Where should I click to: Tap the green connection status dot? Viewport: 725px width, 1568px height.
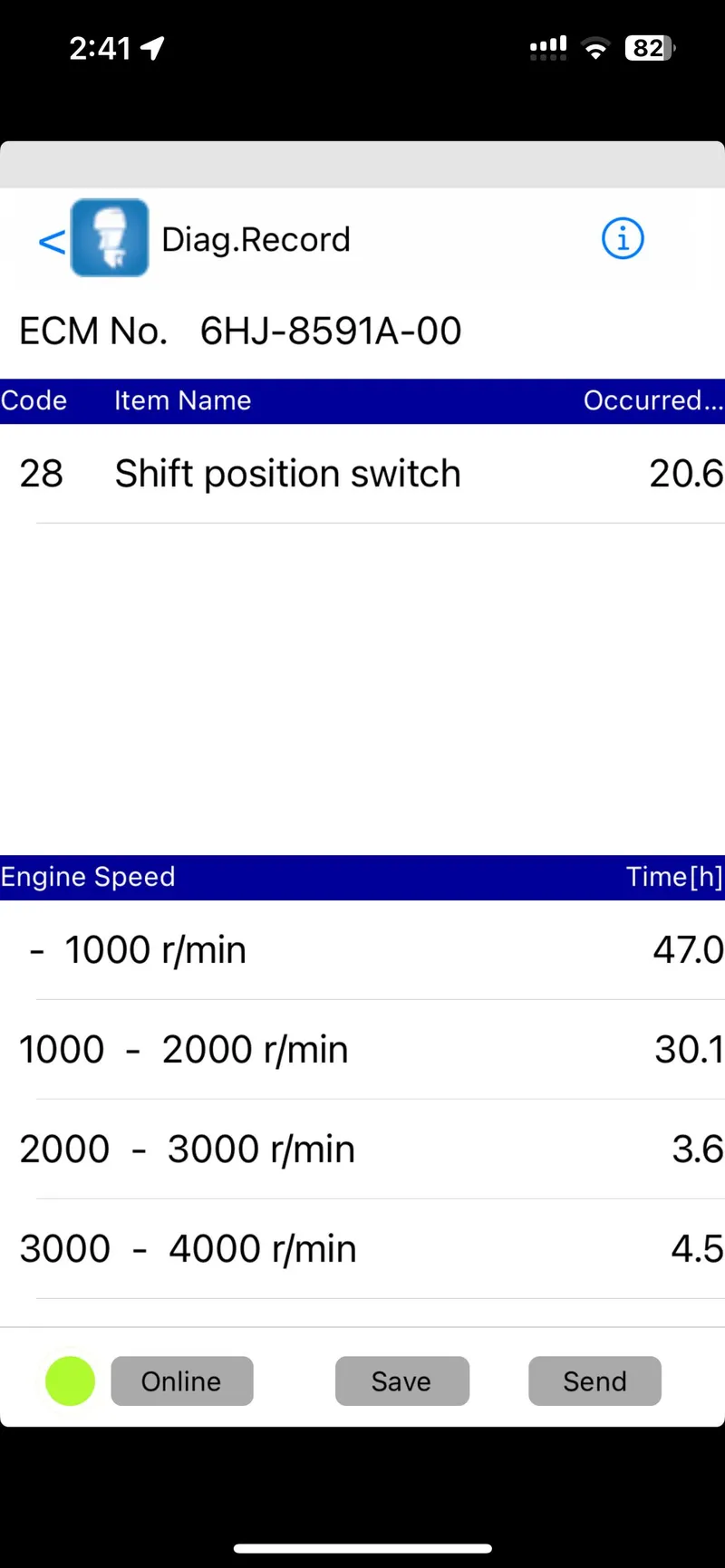coord(70,1380)
